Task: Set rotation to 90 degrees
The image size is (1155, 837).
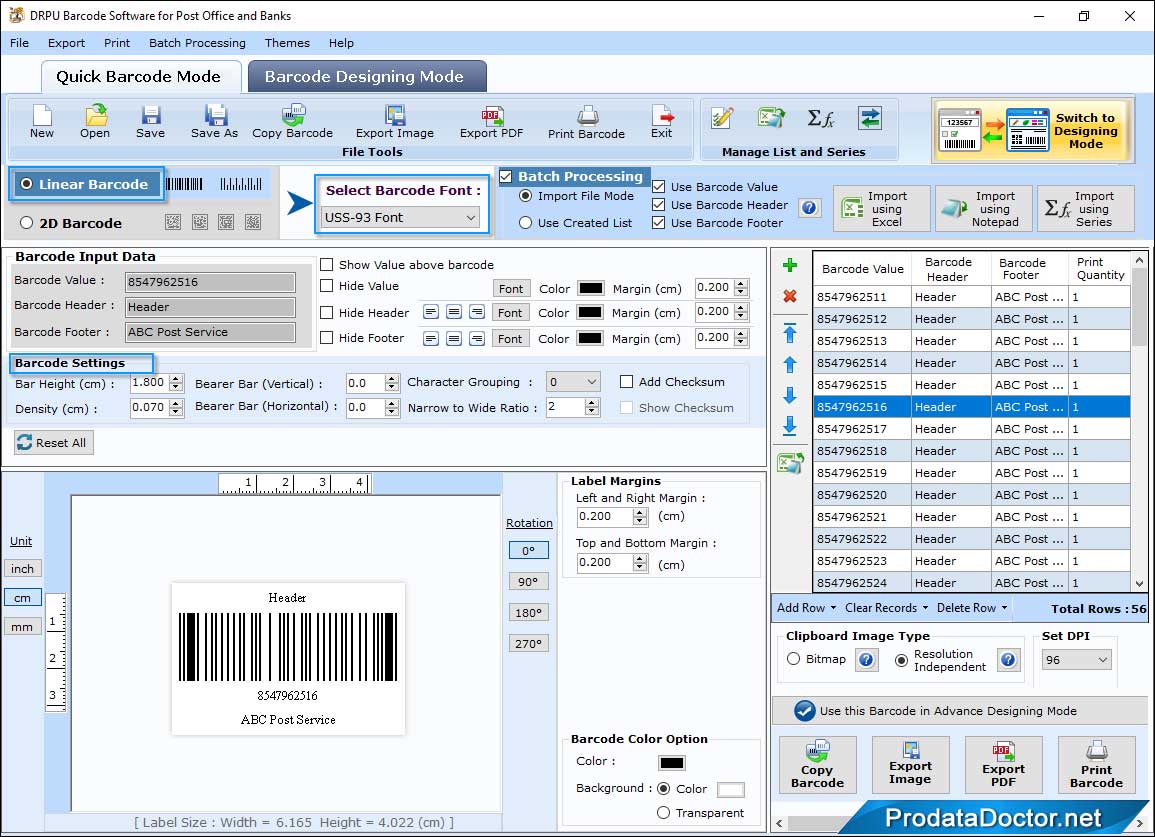Action: click(x=528, y=581)
